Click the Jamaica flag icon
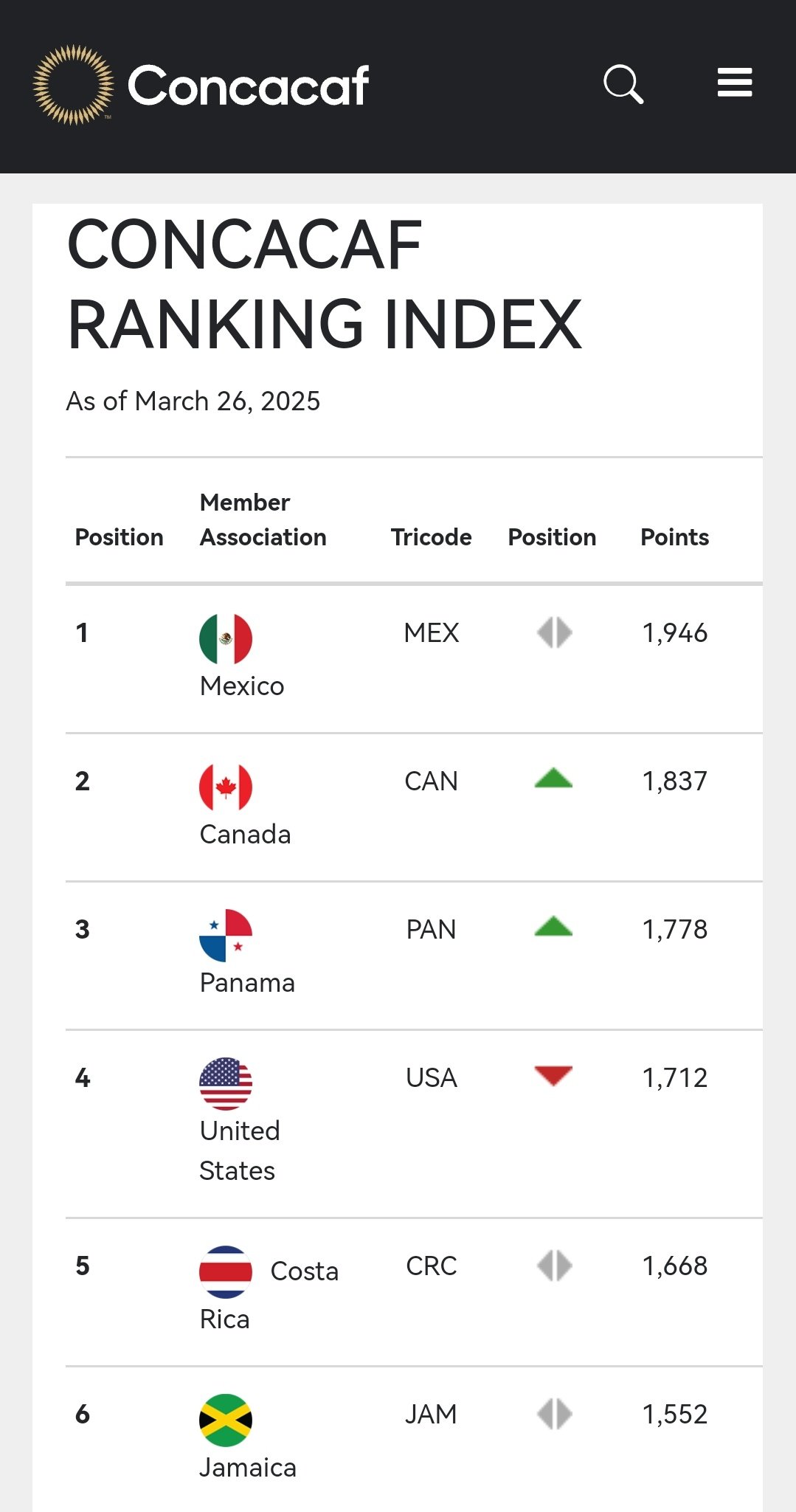Viewport: 796px width, 1512px height. [226, 1420]
